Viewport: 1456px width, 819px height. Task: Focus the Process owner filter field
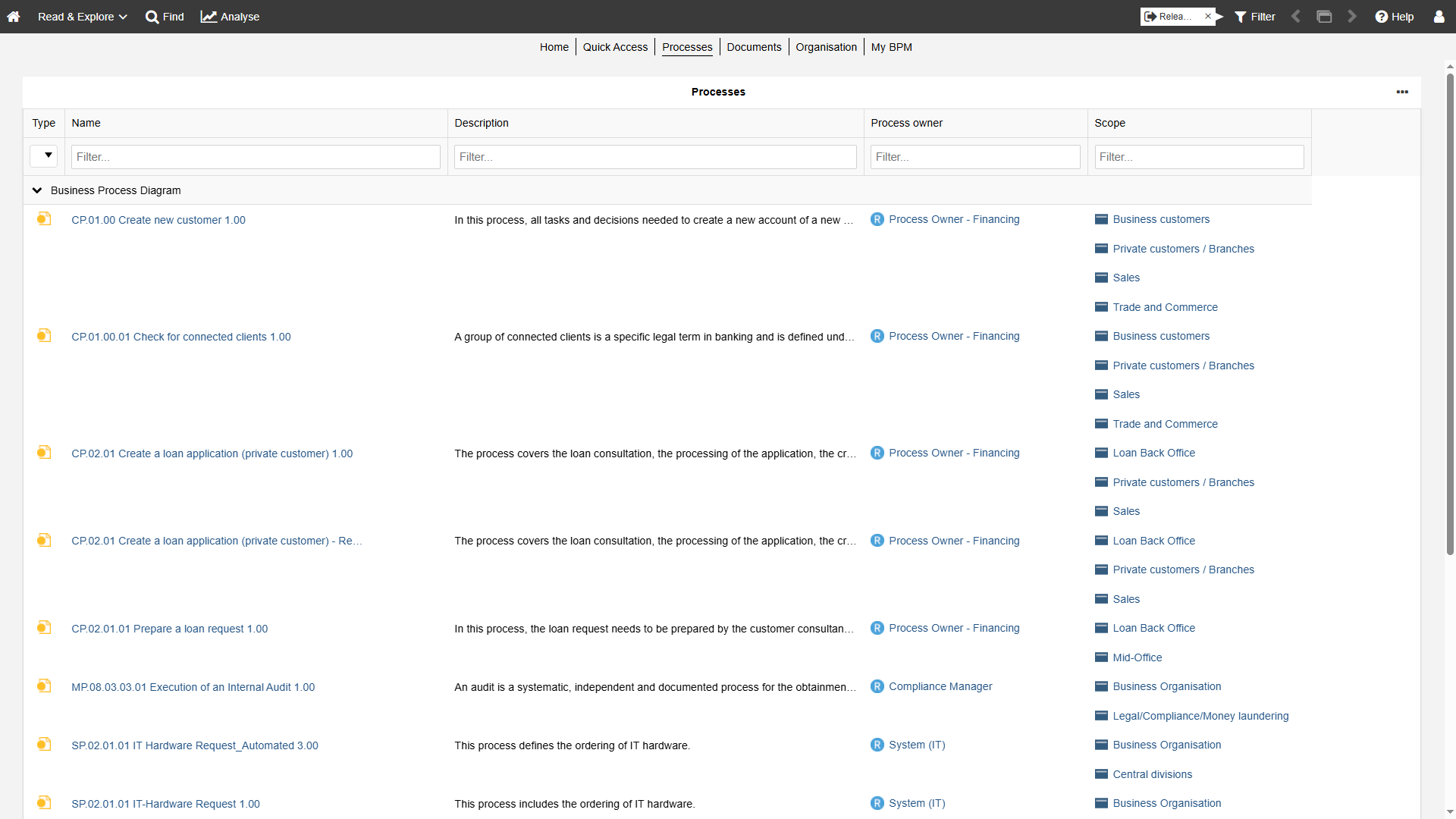click(975, 157)
